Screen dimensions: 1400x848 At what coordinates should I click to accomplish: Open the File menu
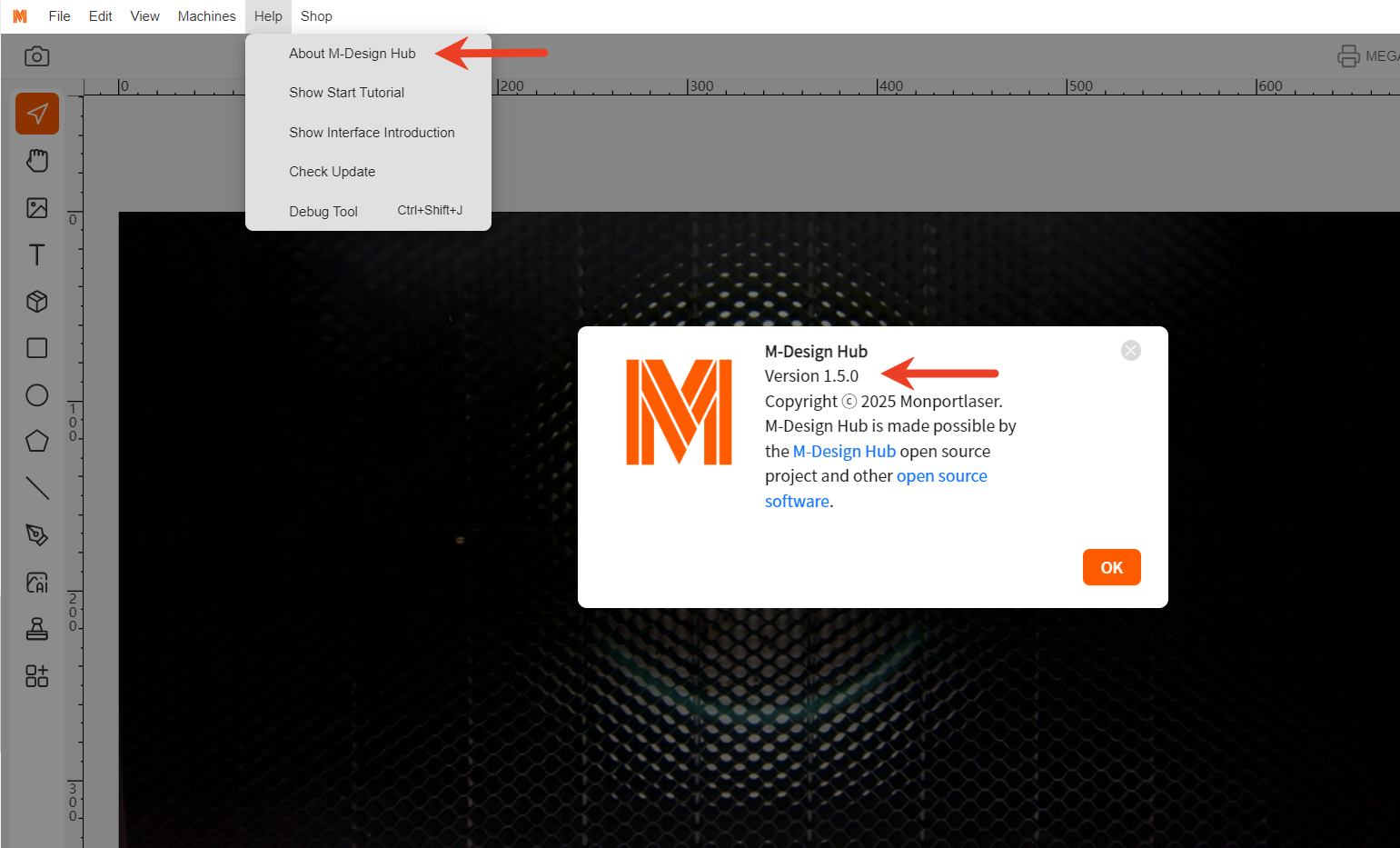pos(59,16)
